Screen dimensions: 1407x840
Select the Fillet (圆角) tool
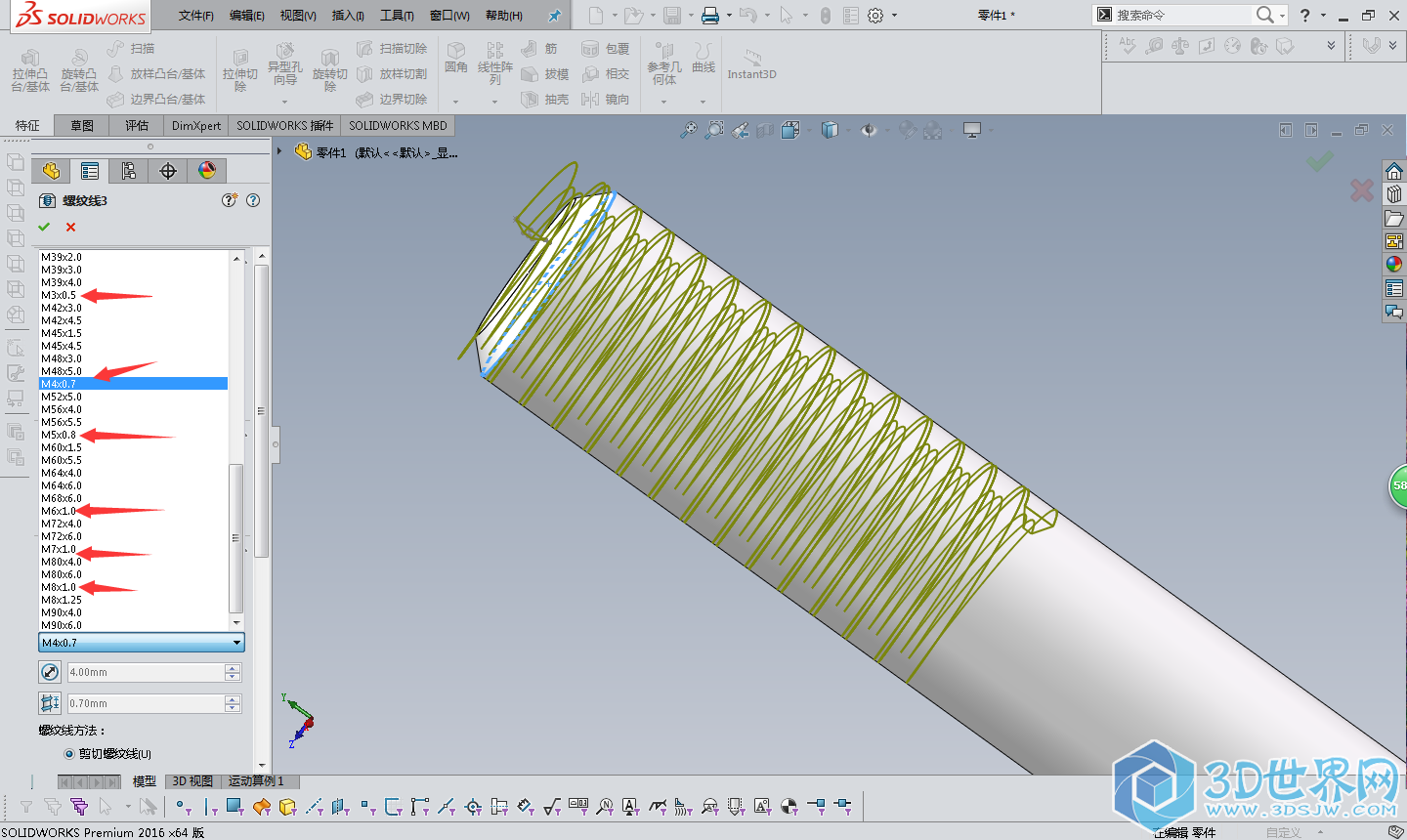(456, 59)
